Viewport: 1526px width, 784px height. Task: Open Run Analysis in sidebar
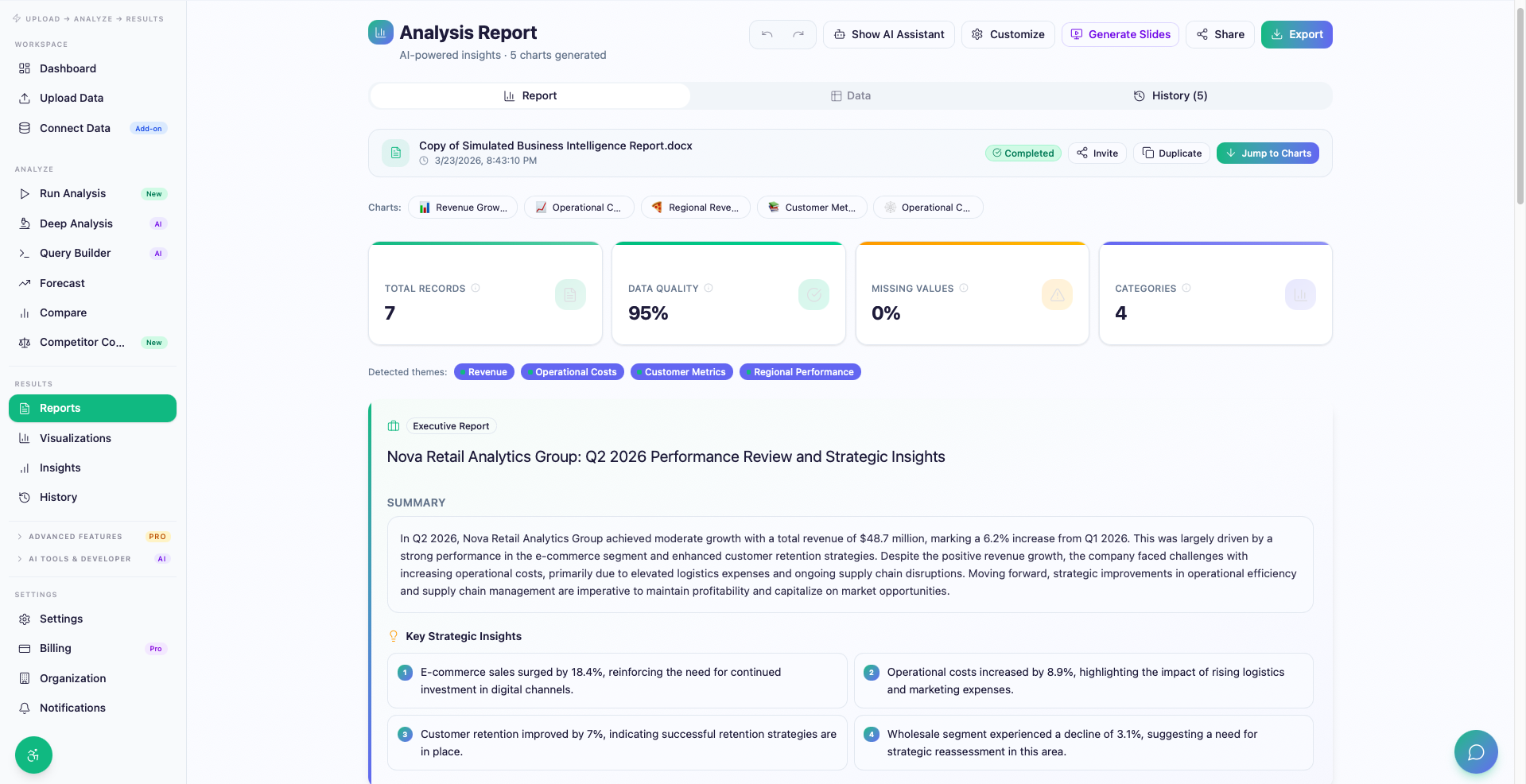coord(92,193)
